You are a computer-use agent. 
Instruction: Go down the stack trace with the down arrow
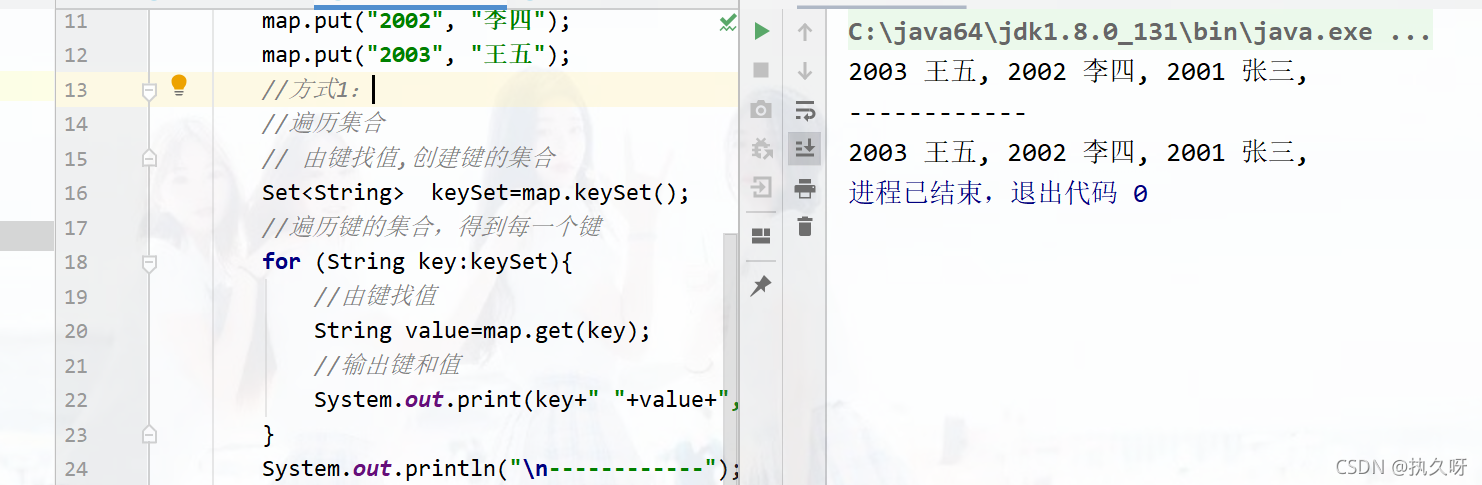pos(804,70)
